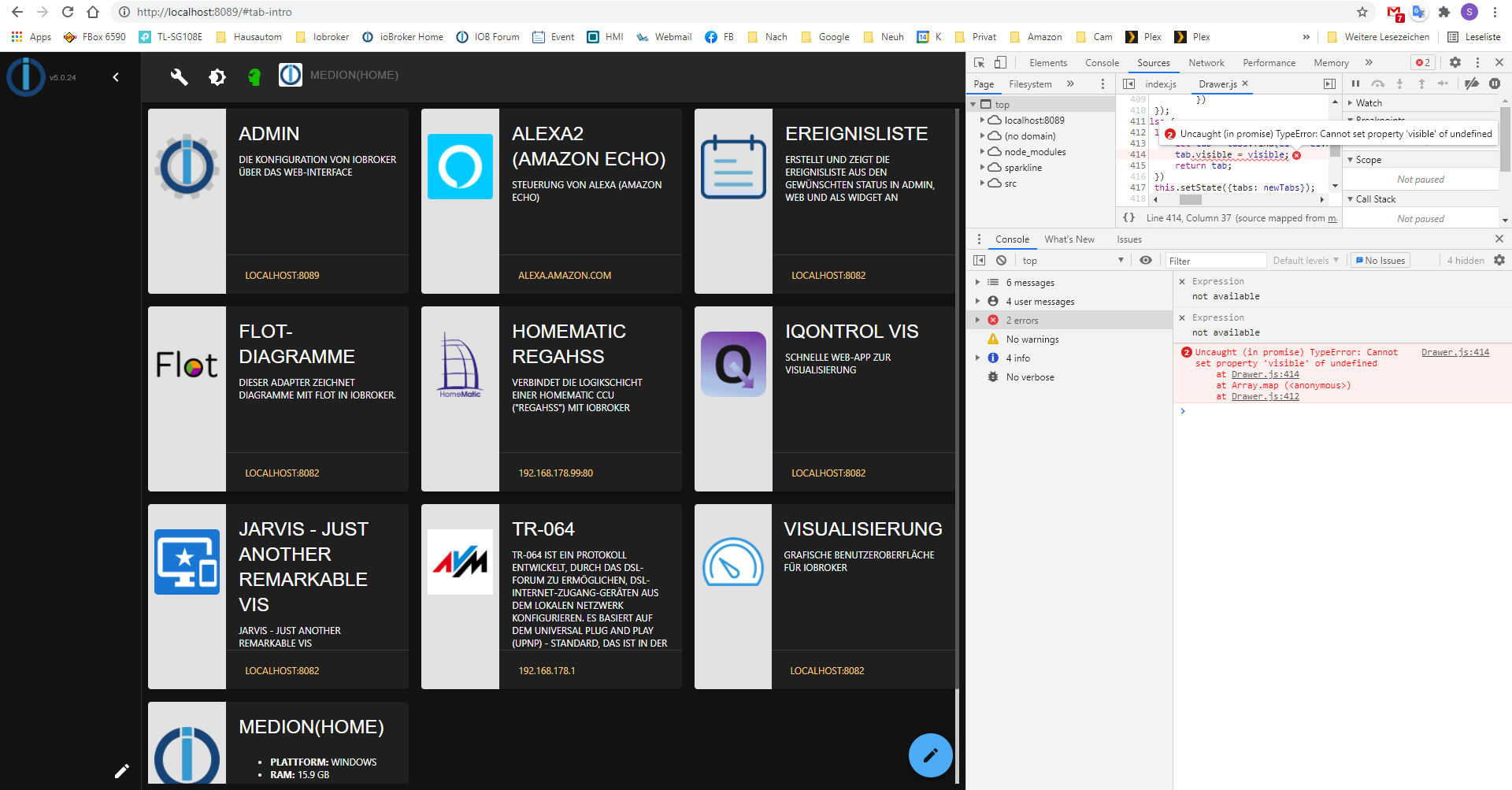The height and width of the screenshot is (790, 1512).
Task: Open the console settings gear icon
Action: [x=1499, y=260]
